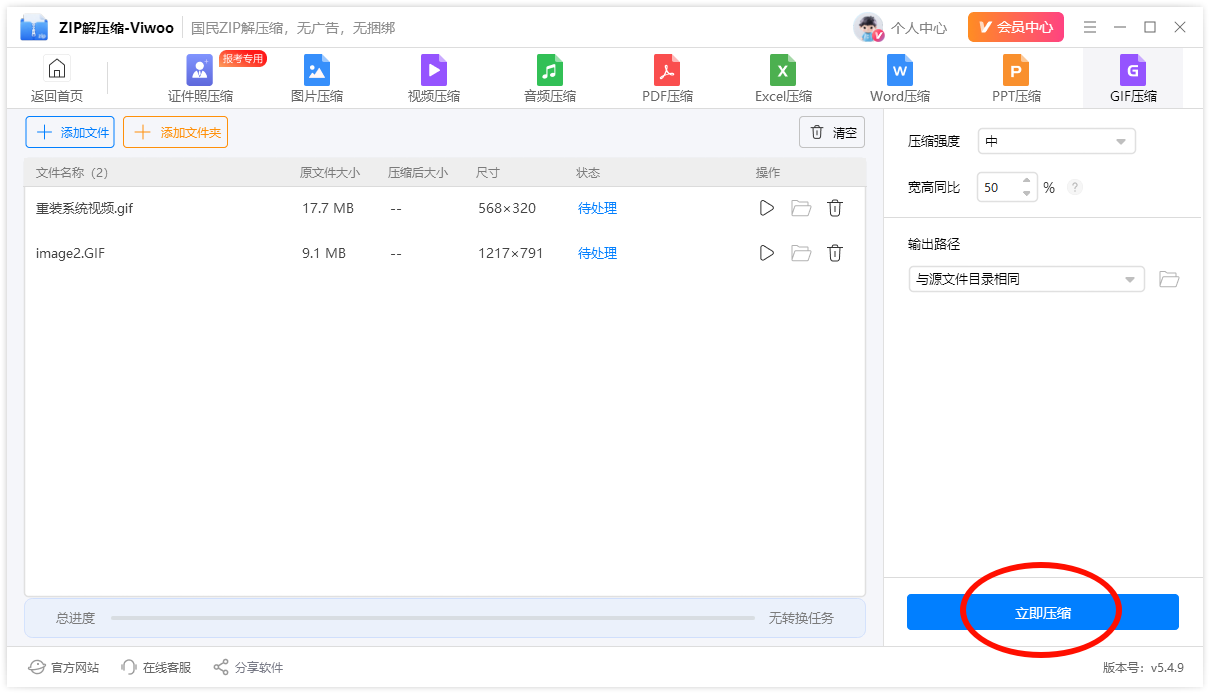The width and height of the screenshot is (1210, 694).
Task: Clear the list with the 清空 button
Action: 832,132
